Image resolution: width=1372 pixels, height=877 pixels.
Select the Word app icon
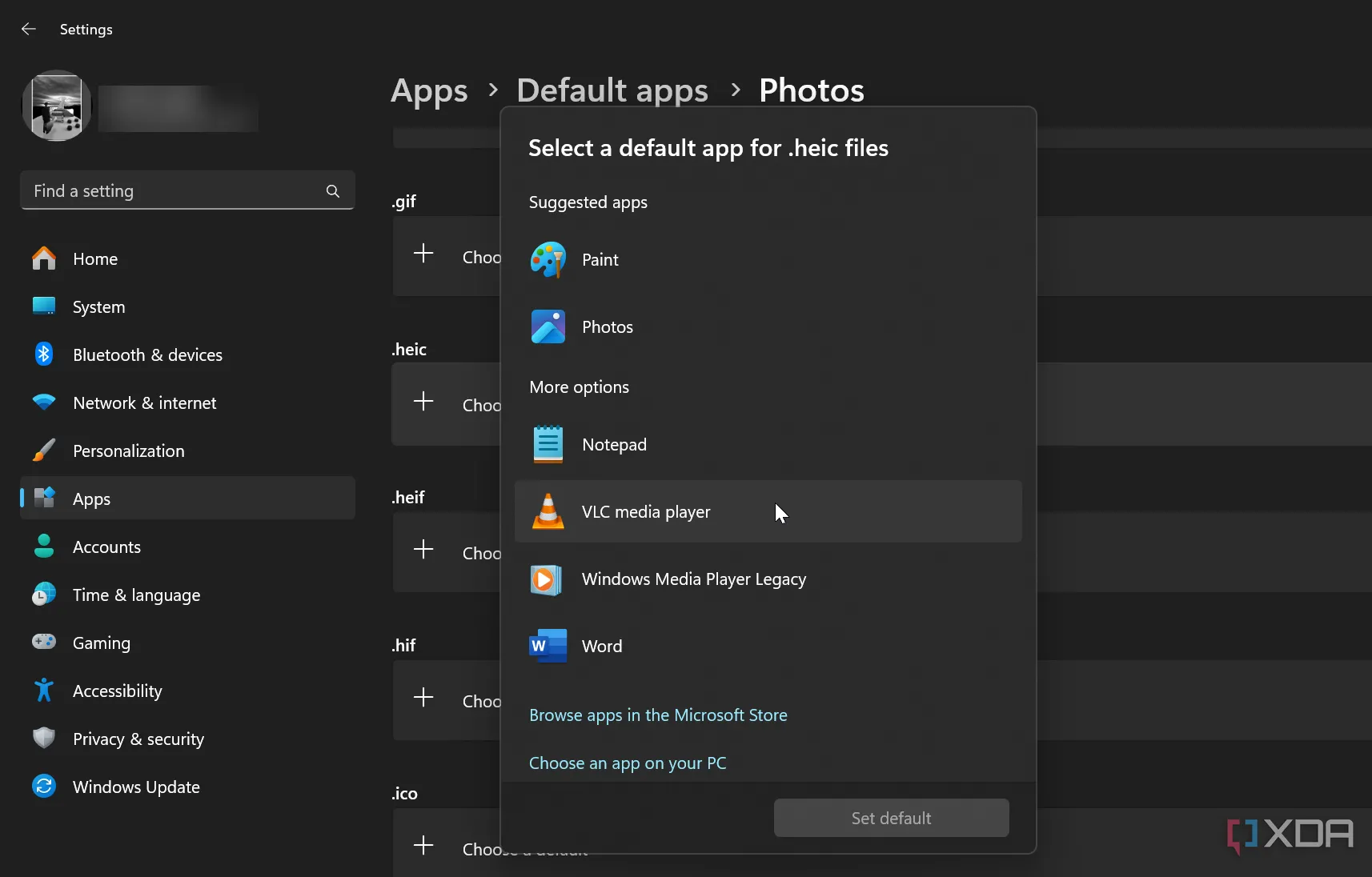point(548,646)
